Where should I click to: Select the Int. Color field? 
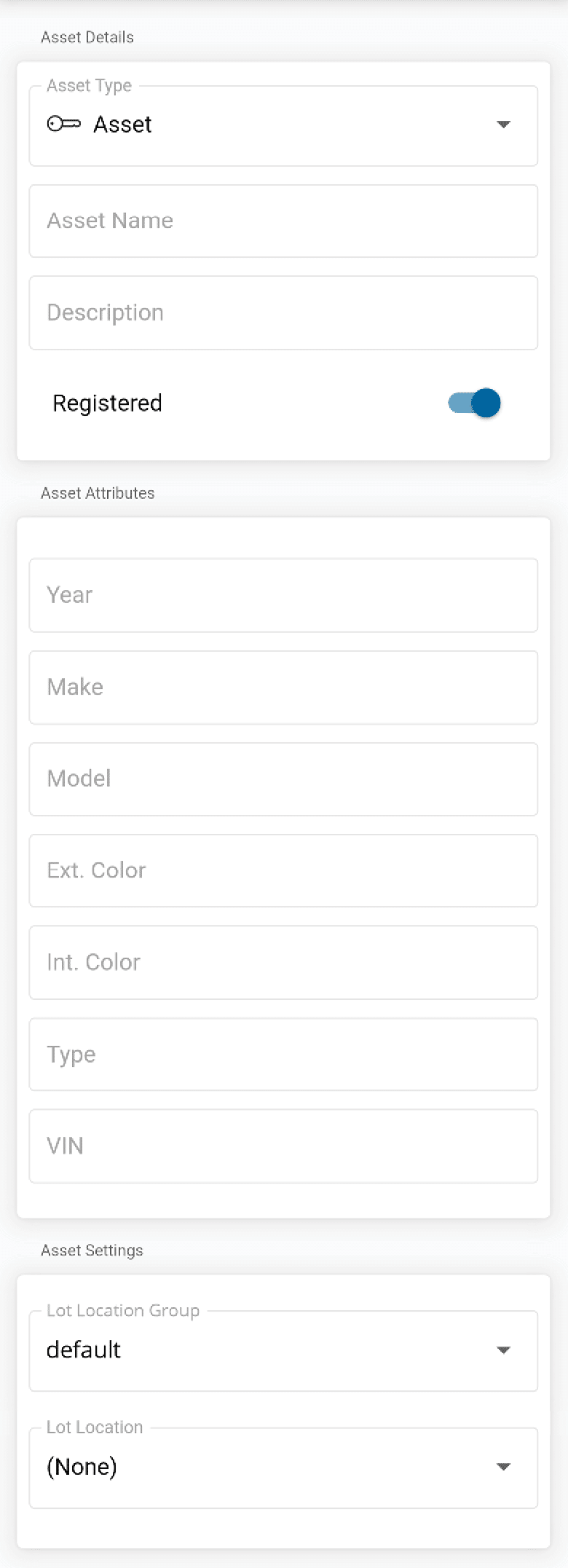point(283,962)
